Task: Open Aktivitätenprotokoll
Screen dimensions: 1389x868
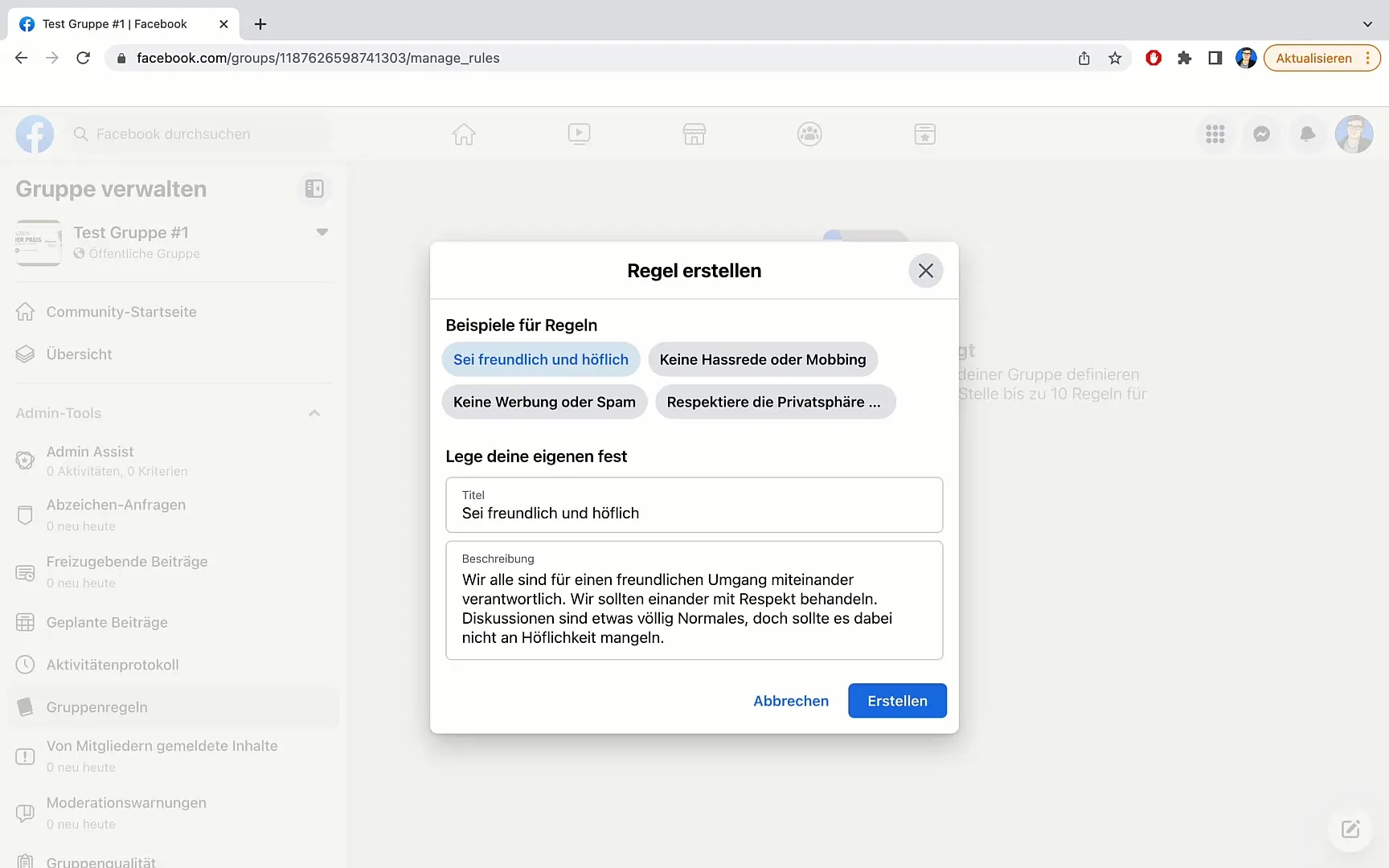Action: 174,665
